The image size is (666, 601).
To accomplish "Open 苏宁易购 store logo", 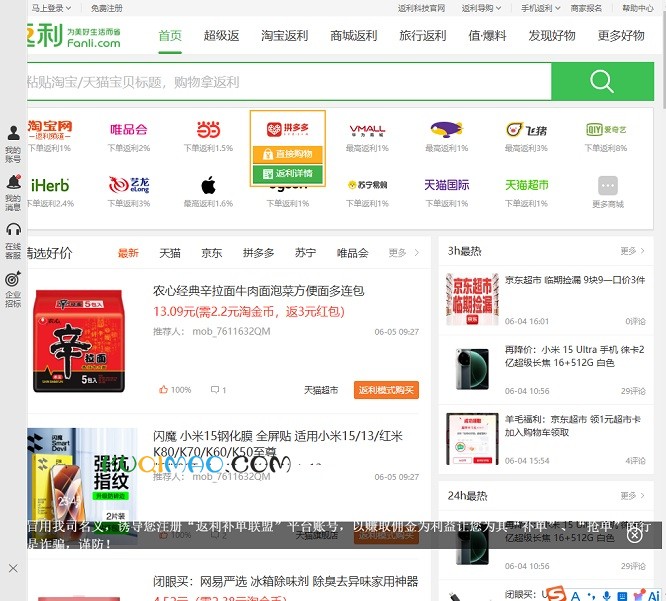I will click(x=367, y=185).
